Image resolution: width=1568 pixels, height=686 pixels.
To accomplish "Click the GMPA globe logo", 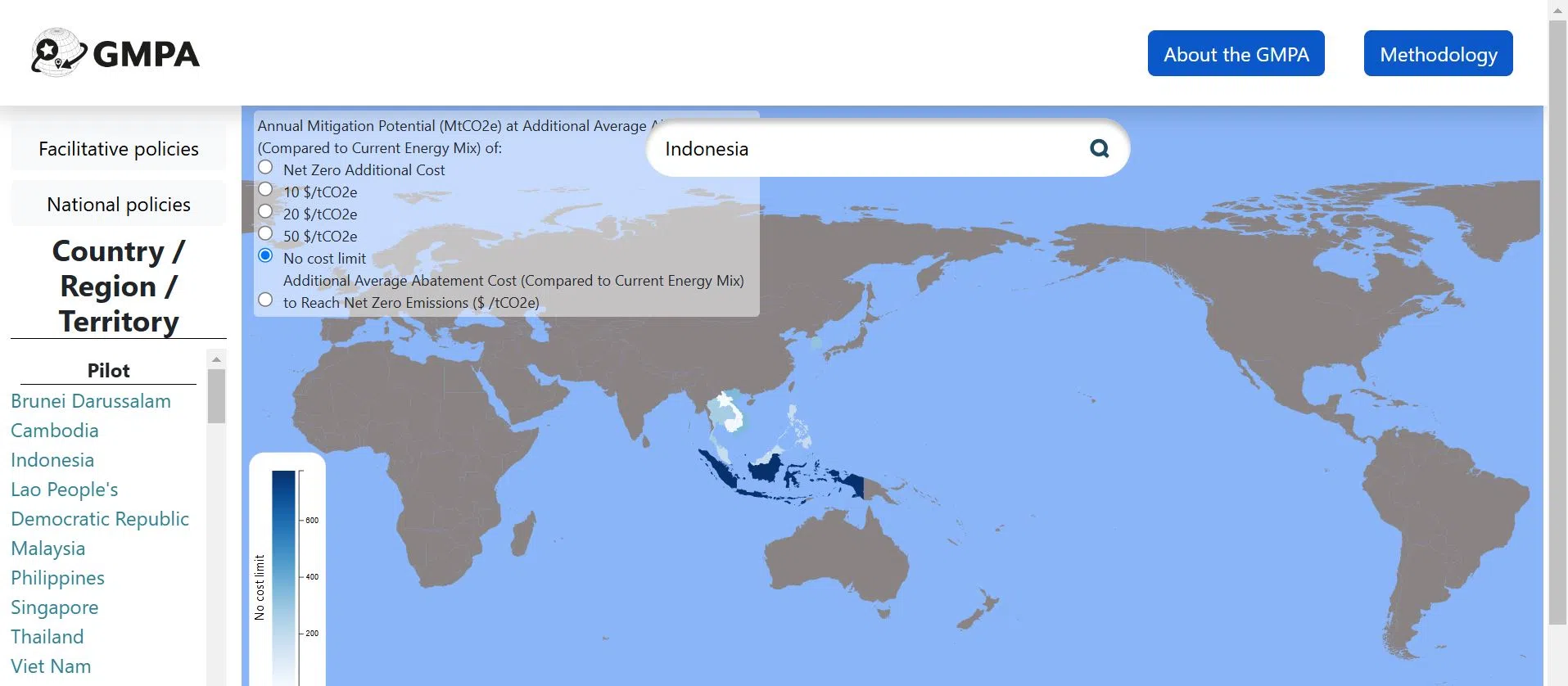I will pos(59,53).
